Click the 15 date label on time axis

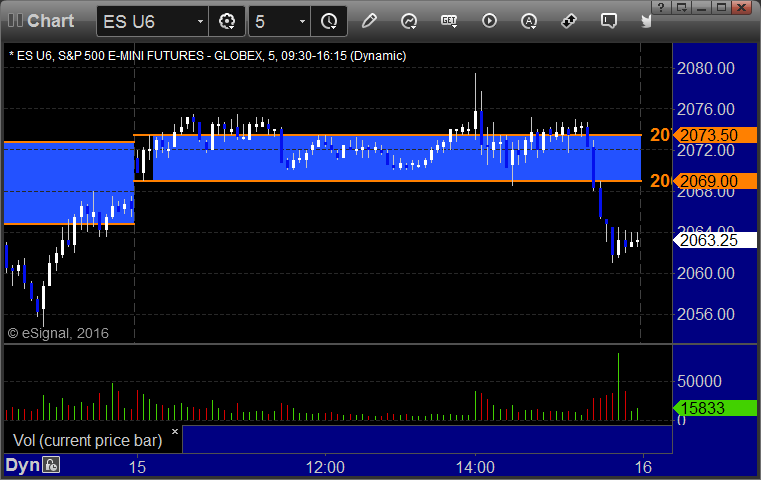coord(137,467)
